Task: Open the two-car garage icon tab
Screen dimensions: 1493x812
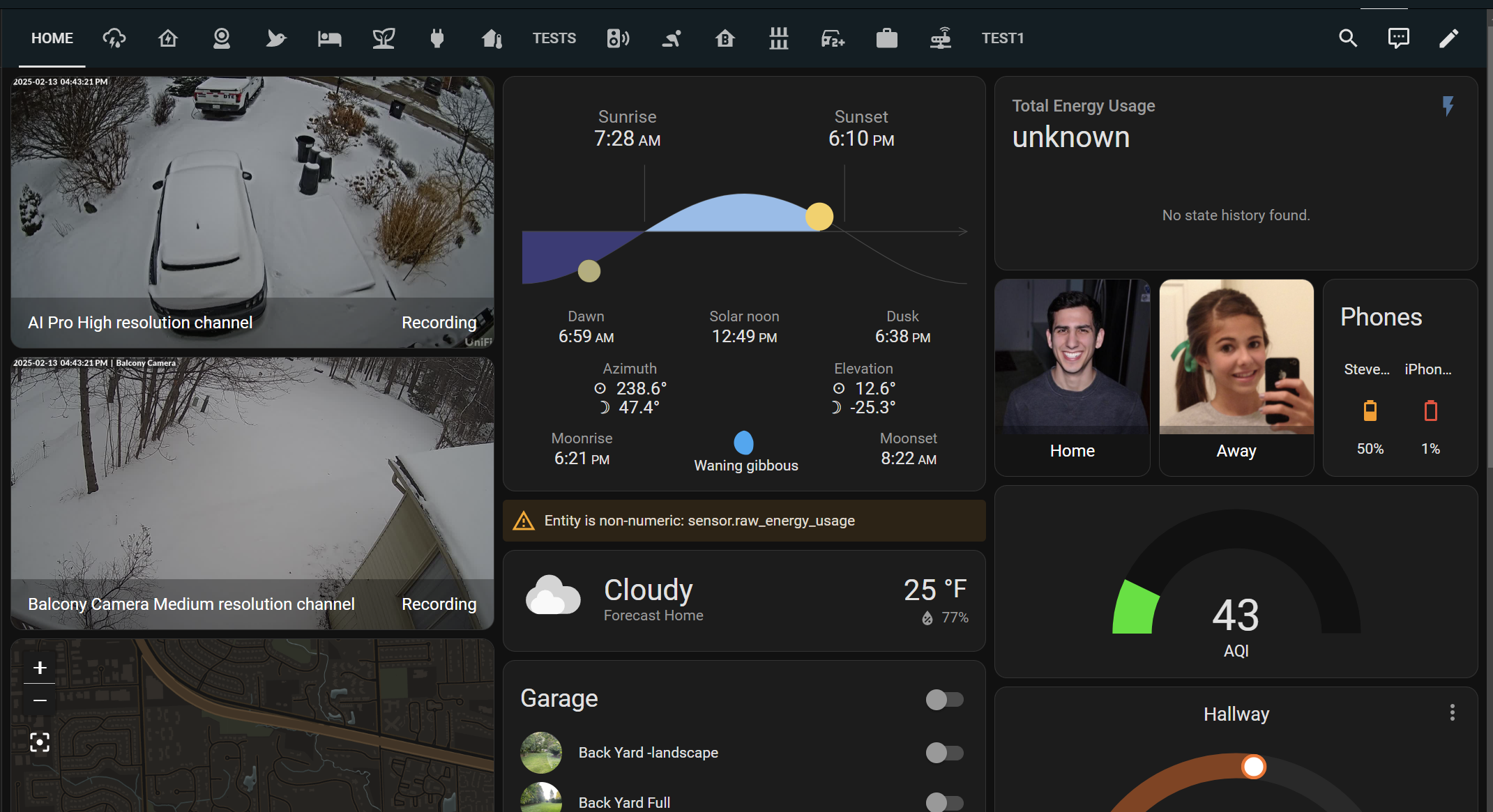Action: [833, 38]
